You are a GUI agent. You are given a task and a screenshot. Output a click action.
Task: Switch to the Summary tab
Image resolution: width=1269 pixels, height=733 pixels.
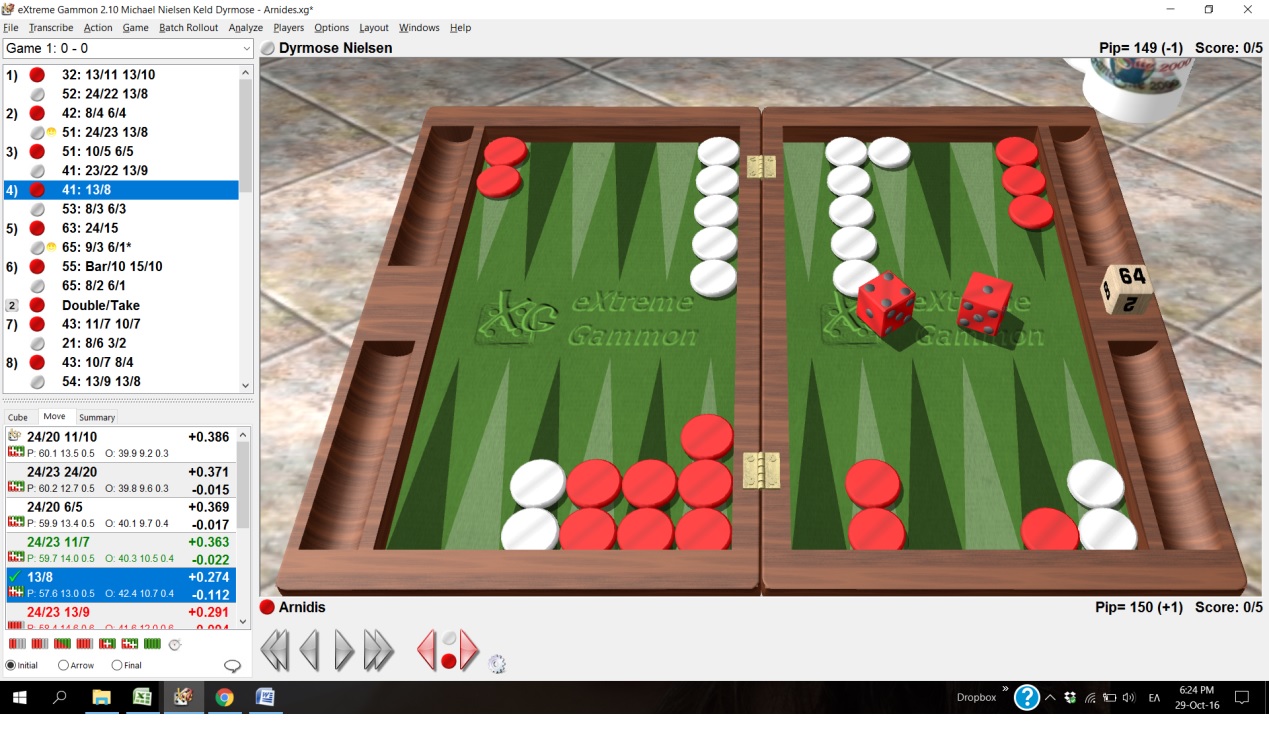(x=97, y=417)
